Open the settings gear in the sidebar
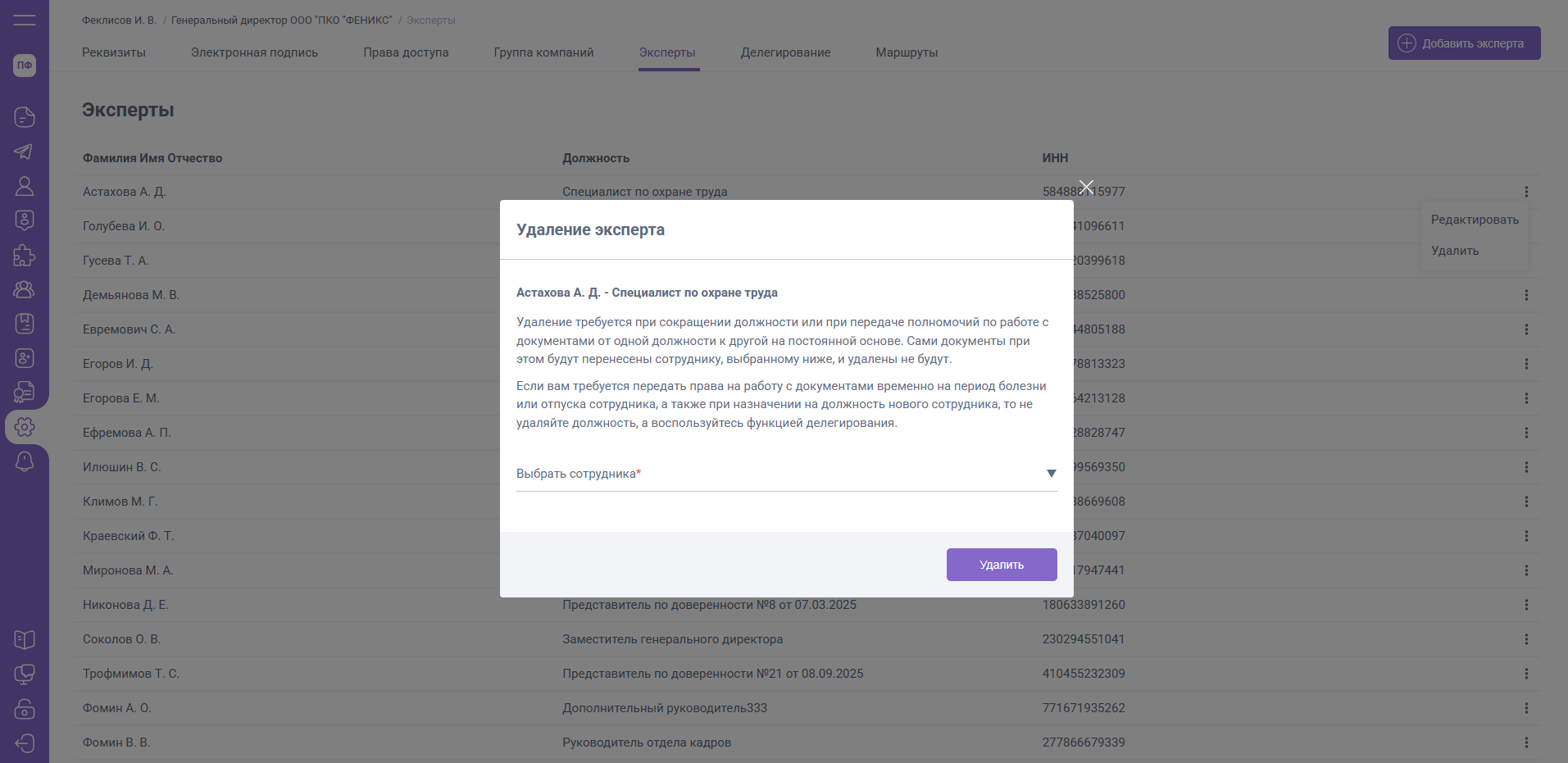This screenshot has height=763, width=1568. click(25, 427)
